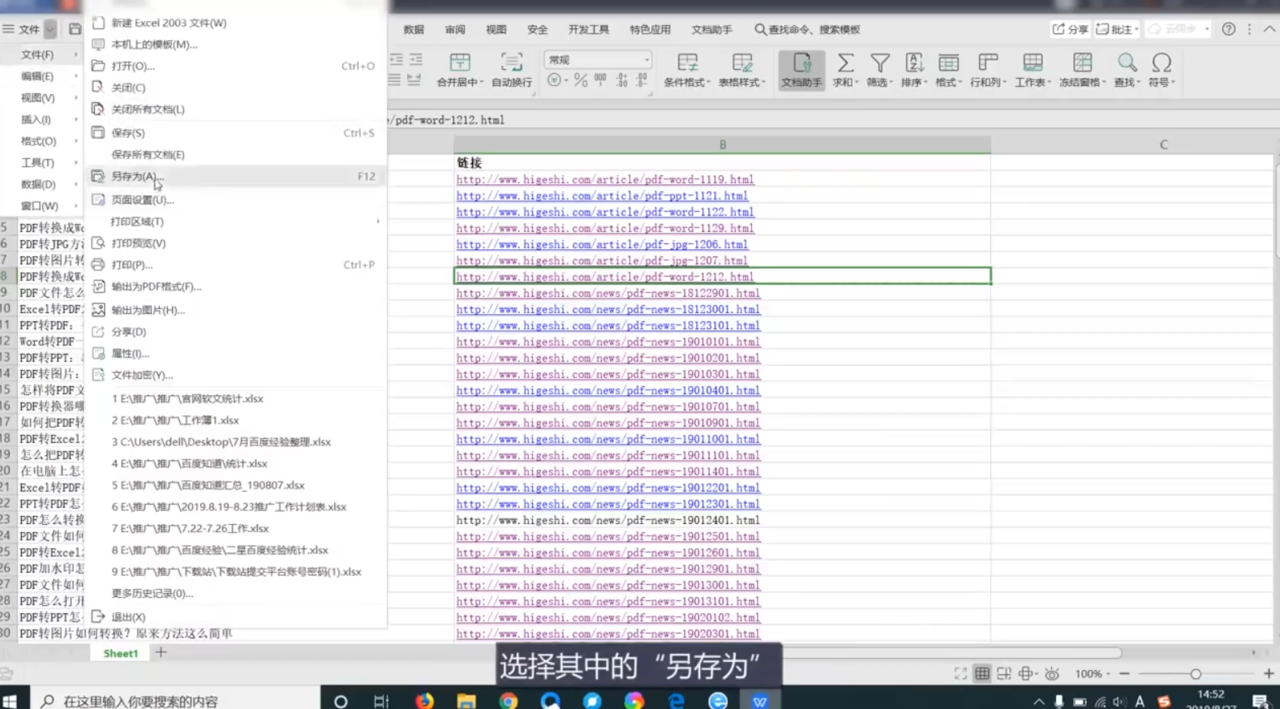Open the pdf-word-1119.html hyperlink
This screenshot has height=709, width=1280.
point(605,180)
